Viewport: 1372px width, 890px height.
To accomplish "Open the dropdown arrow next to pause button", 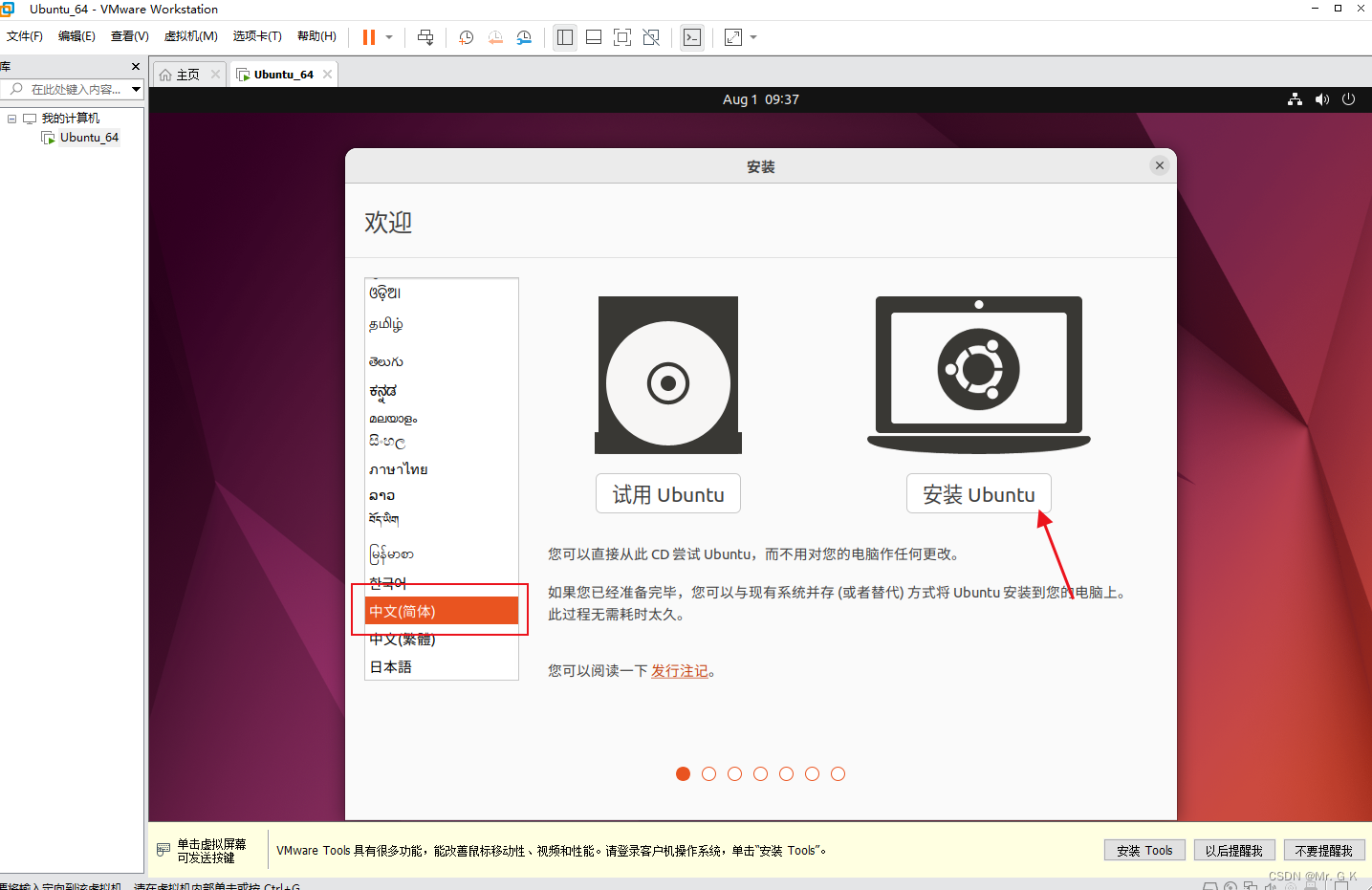I will coord(389,37).
